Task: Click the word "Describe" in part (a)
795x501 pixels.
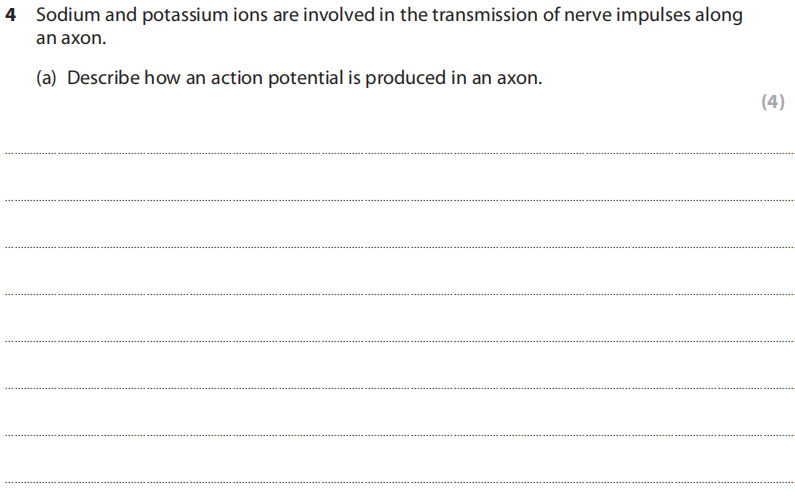Action: coord(103,79)
